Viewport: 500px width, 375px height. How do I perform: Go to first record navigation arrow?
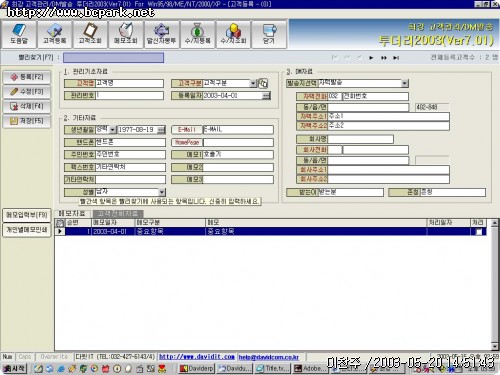click(334, 58)
